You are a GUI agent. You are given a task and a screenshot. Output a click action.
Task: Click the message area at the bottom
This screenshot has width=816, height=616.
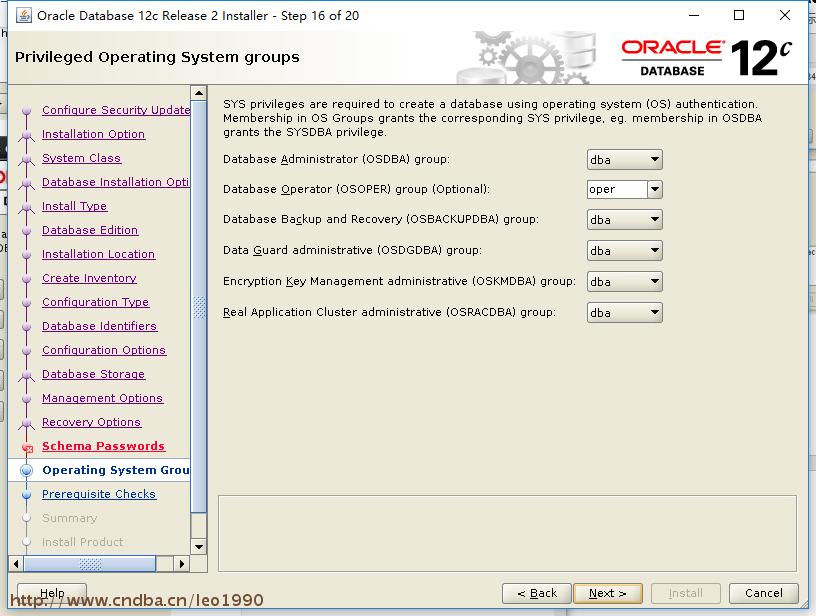[x=507, y=533]
